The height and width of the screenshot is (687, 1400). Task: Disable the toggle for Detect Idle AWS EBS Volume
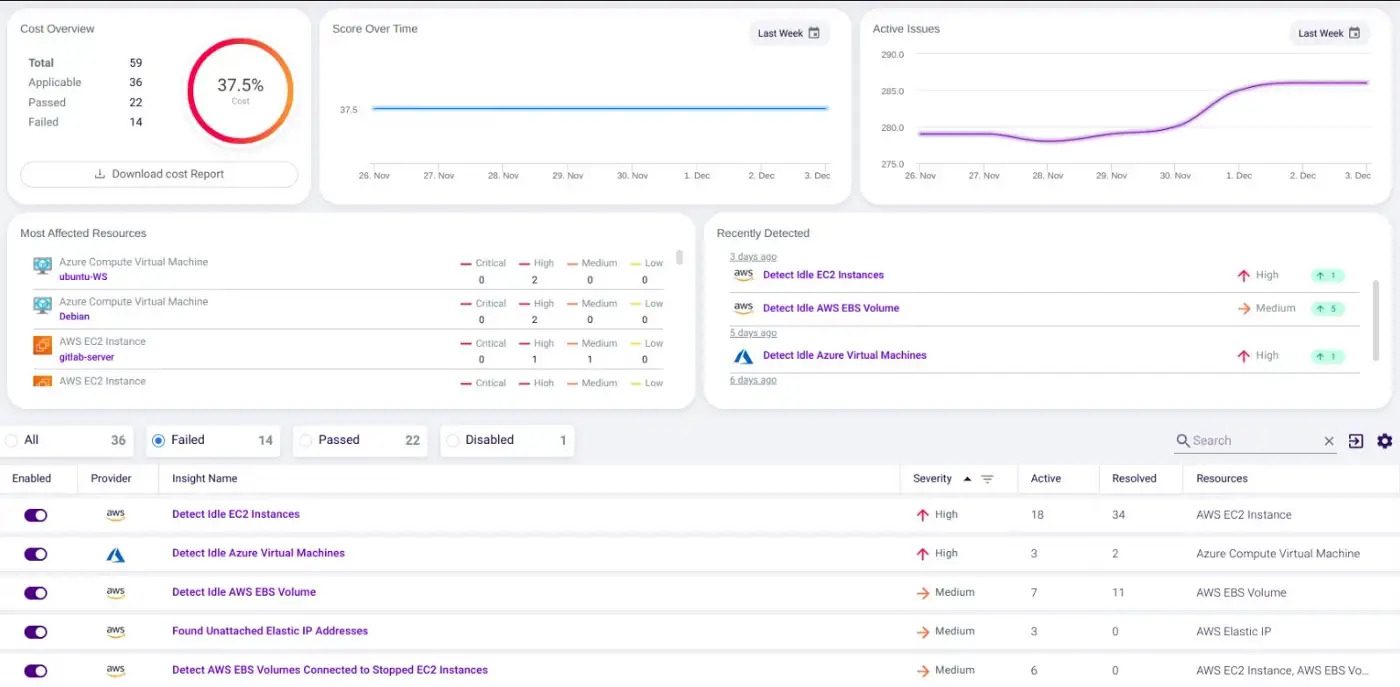pyautogui.click(x=36, y=592)
